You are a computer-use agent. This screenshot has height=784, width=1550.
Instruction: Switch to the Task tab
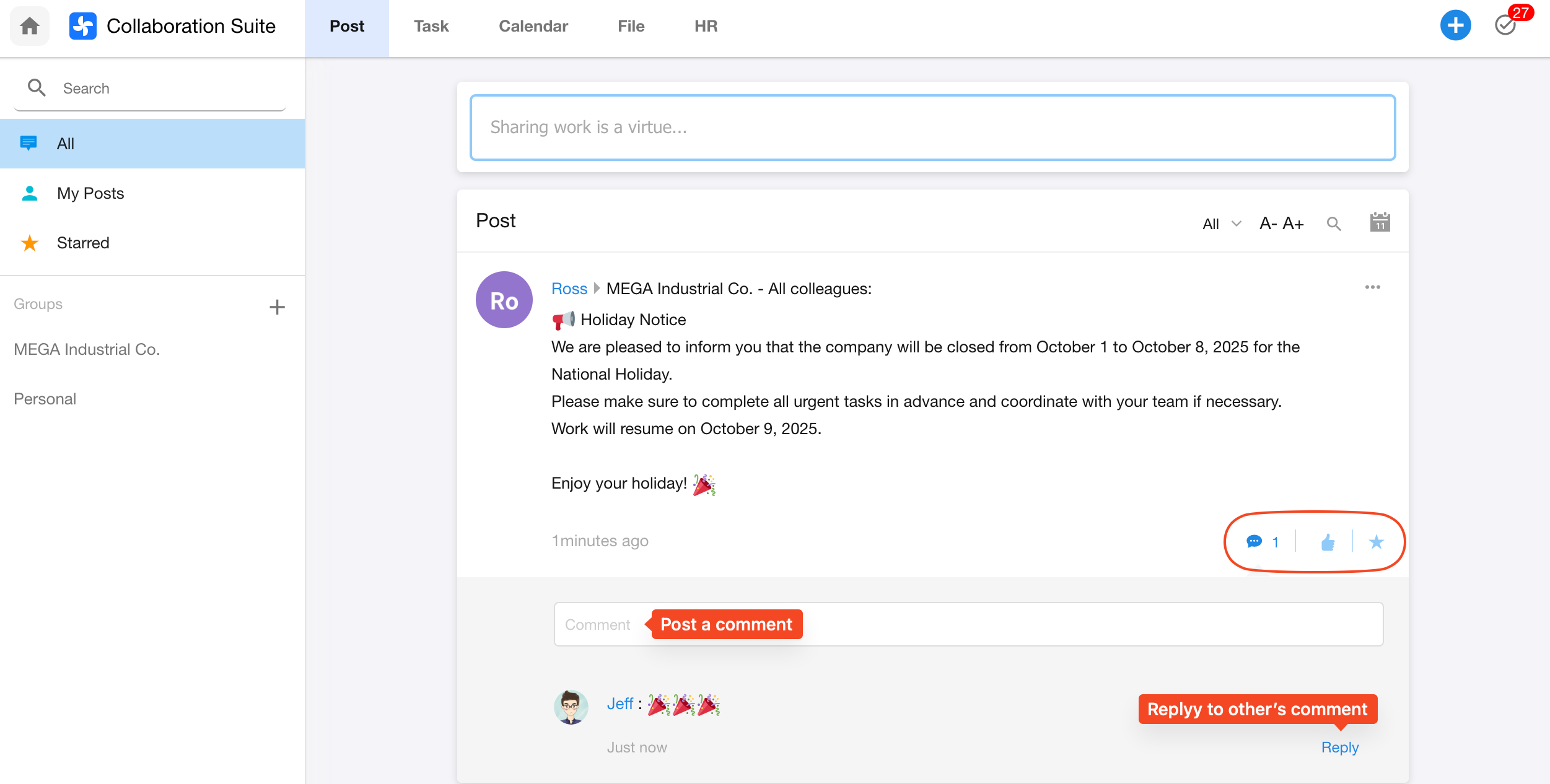click(x=431, y=26)
